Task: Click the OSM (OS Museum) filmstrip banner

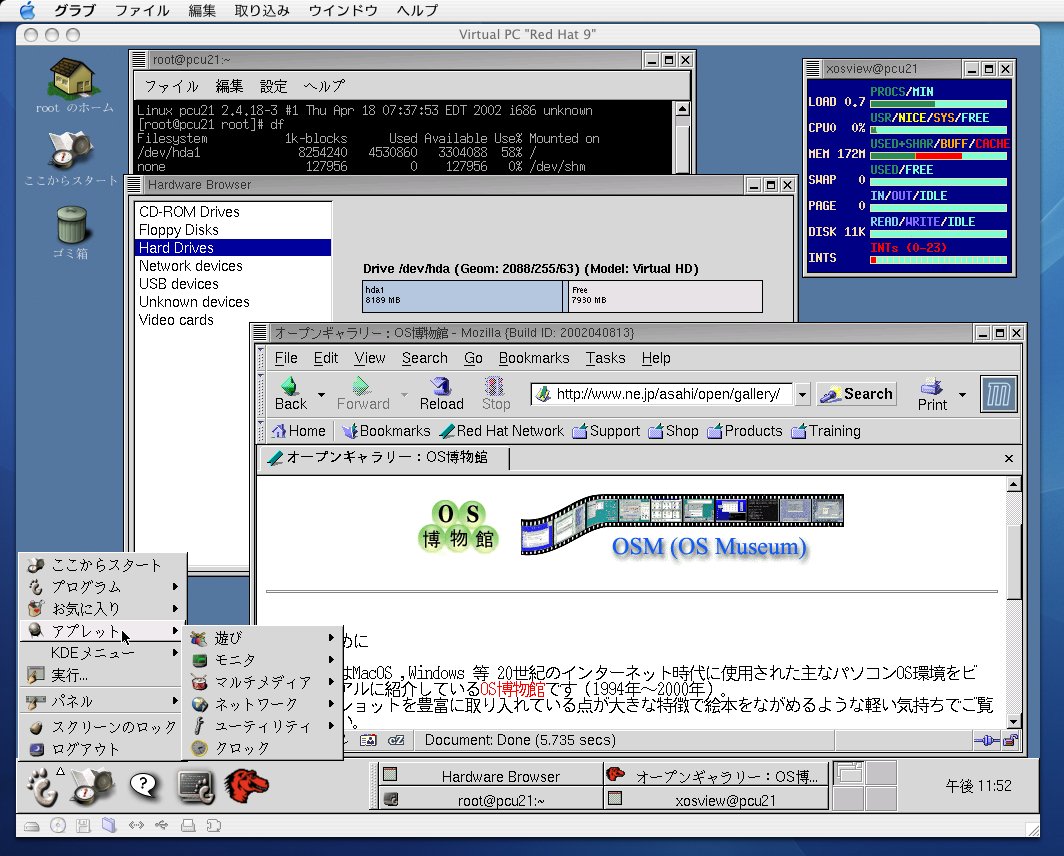Action: click(x=682, y=527)
